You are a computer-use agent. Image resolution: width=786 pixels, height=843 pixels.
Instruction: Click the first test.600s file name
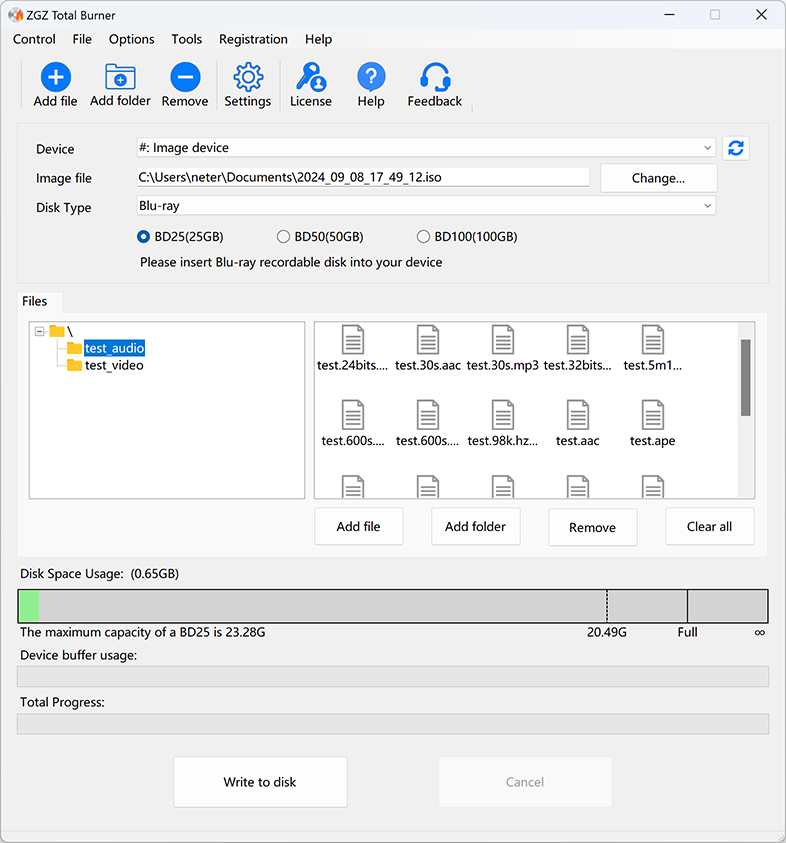(x=353, y=441)
